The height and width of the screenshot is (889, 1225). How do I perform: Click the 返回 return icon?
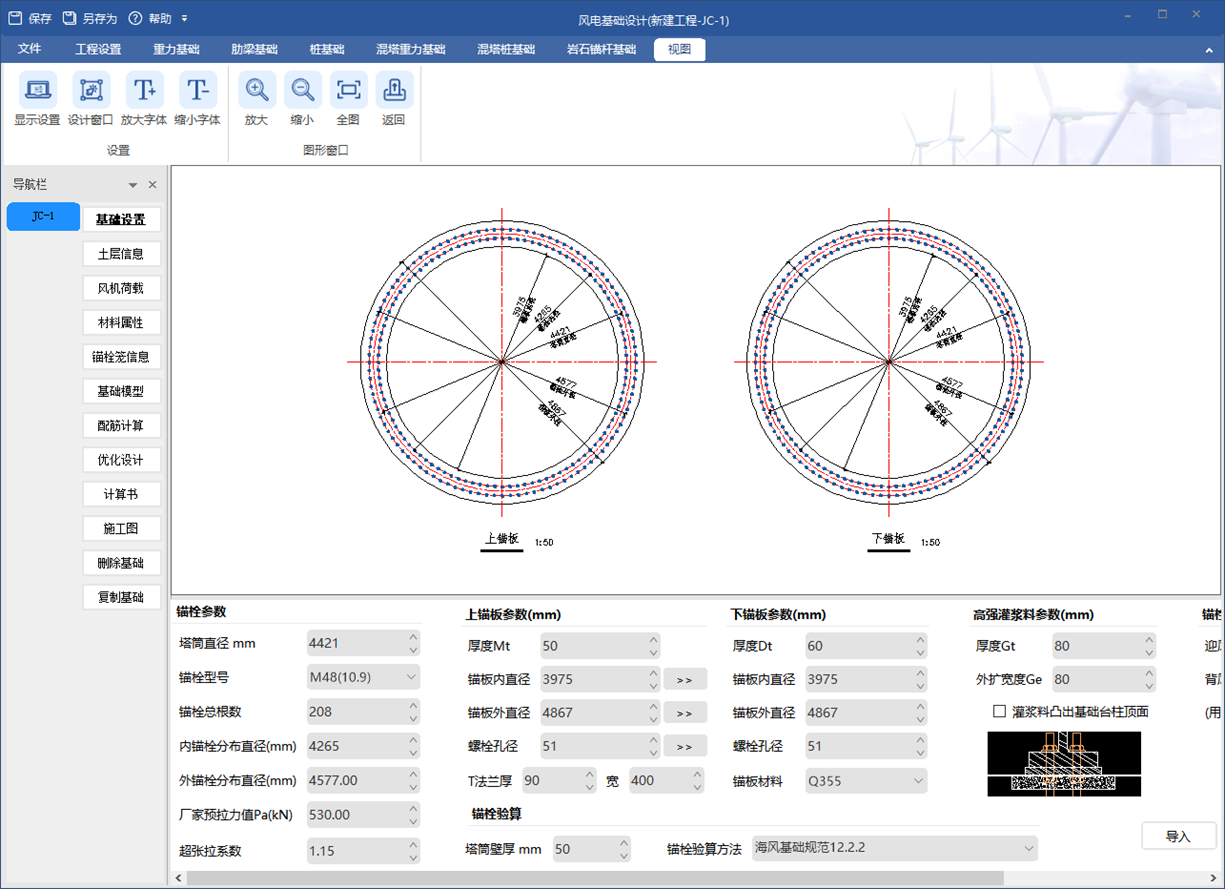pyautogui.click(x=394, y=91)
